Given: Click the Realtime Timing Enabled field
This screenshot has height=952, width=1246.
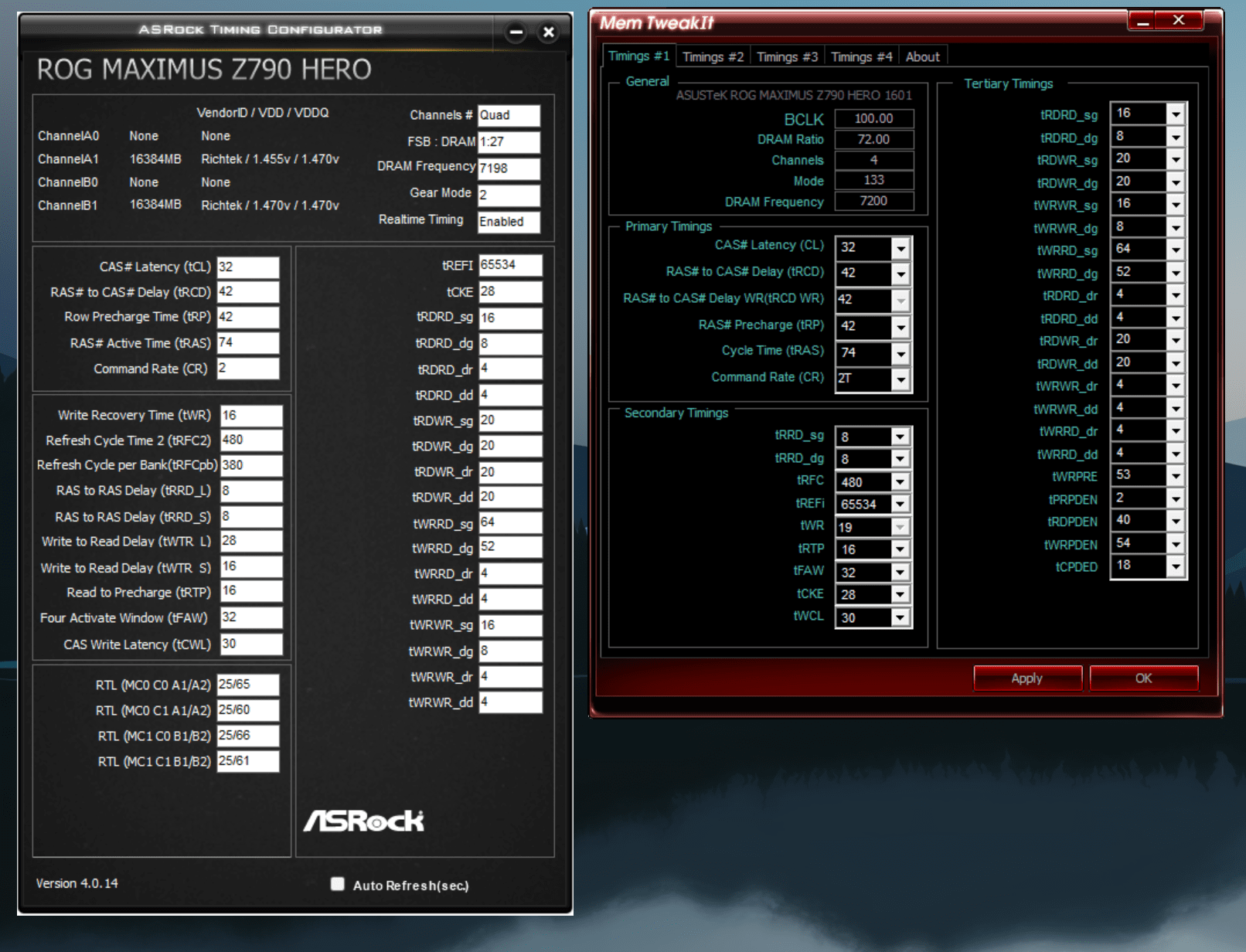Looking at the screenshot, I should coord(509,222).
